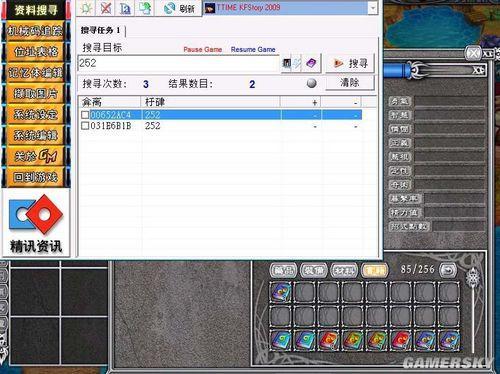500x374 pixels.
Task: Click the letter 'a' document toolbar icon
Action: (125, 8)
